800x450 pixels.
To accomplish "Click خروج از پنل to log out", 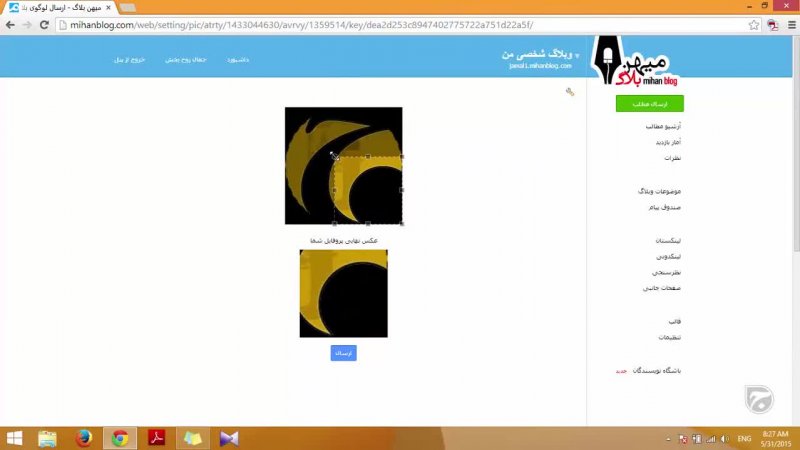I will tap(130, 60).
